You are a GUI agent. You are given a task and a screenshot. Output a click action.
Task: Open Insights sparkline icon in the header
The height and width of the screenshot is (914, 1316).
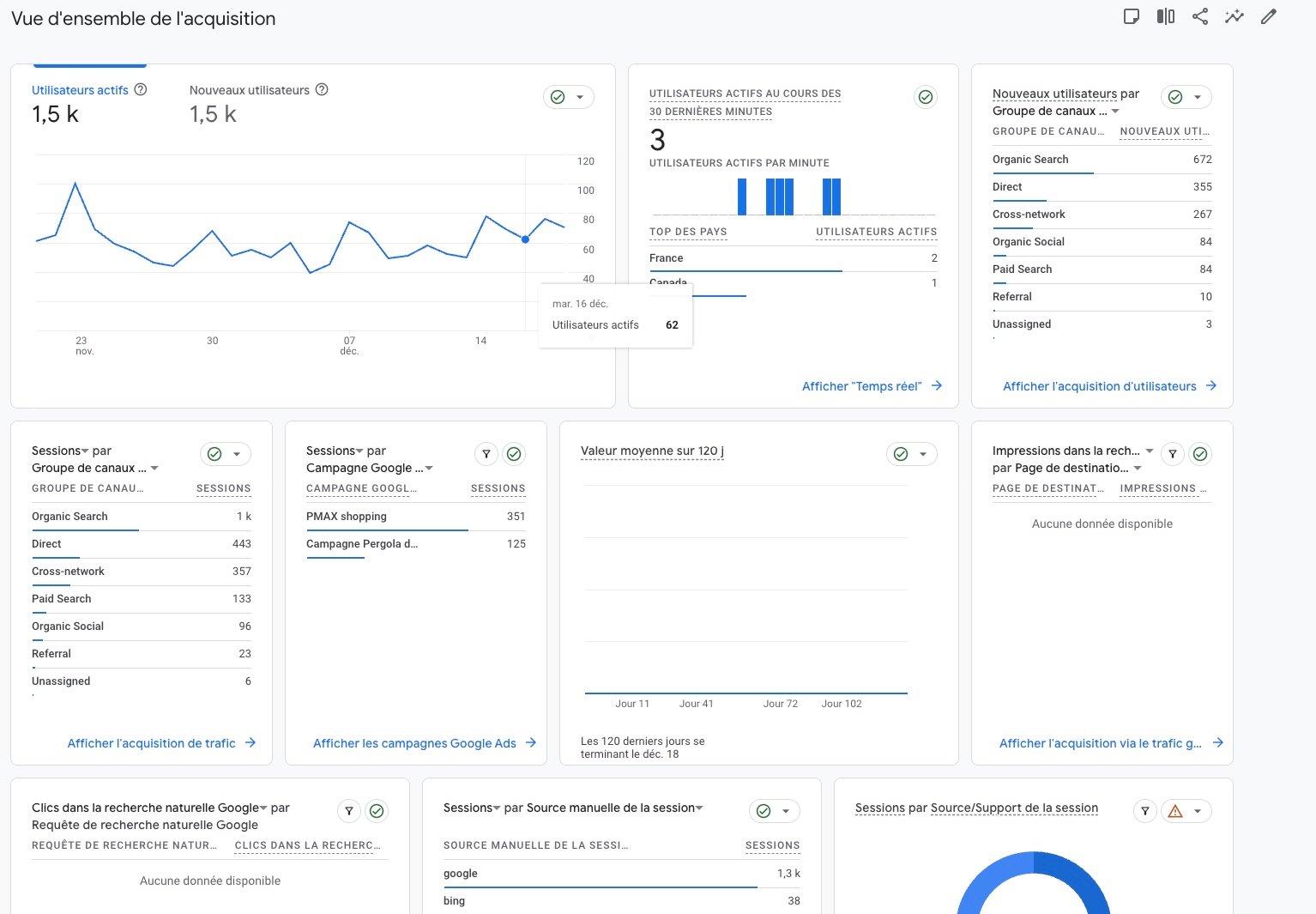1235,16
